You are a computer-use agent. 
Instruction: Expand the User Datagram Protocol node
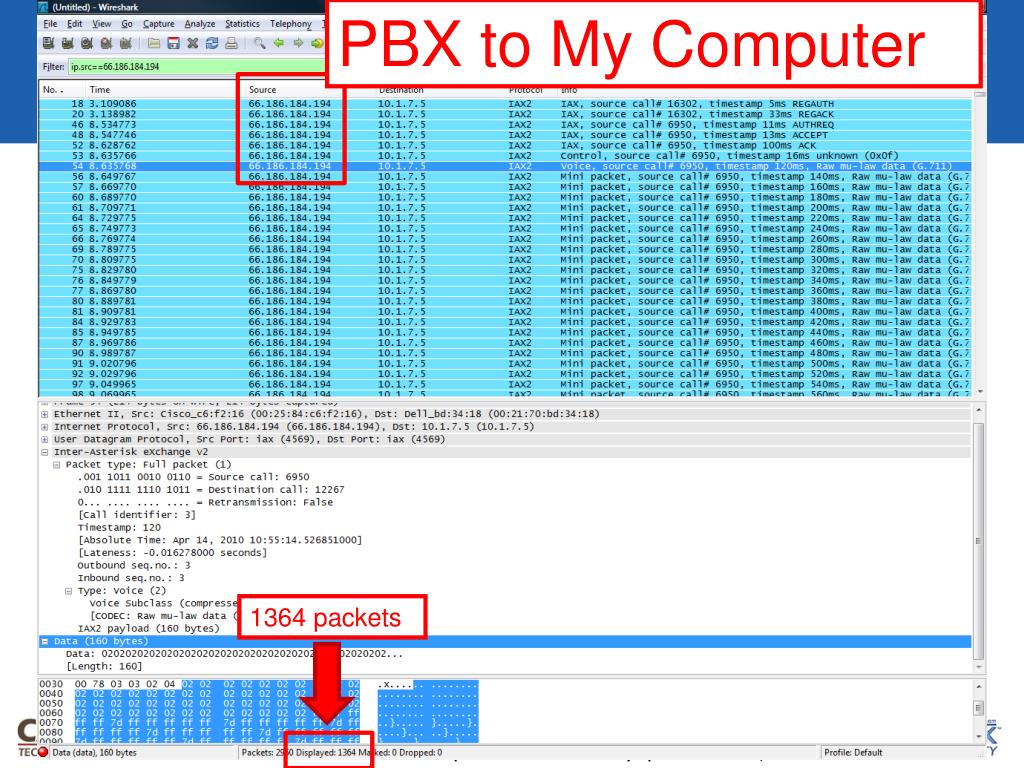(x=44, y=440)
